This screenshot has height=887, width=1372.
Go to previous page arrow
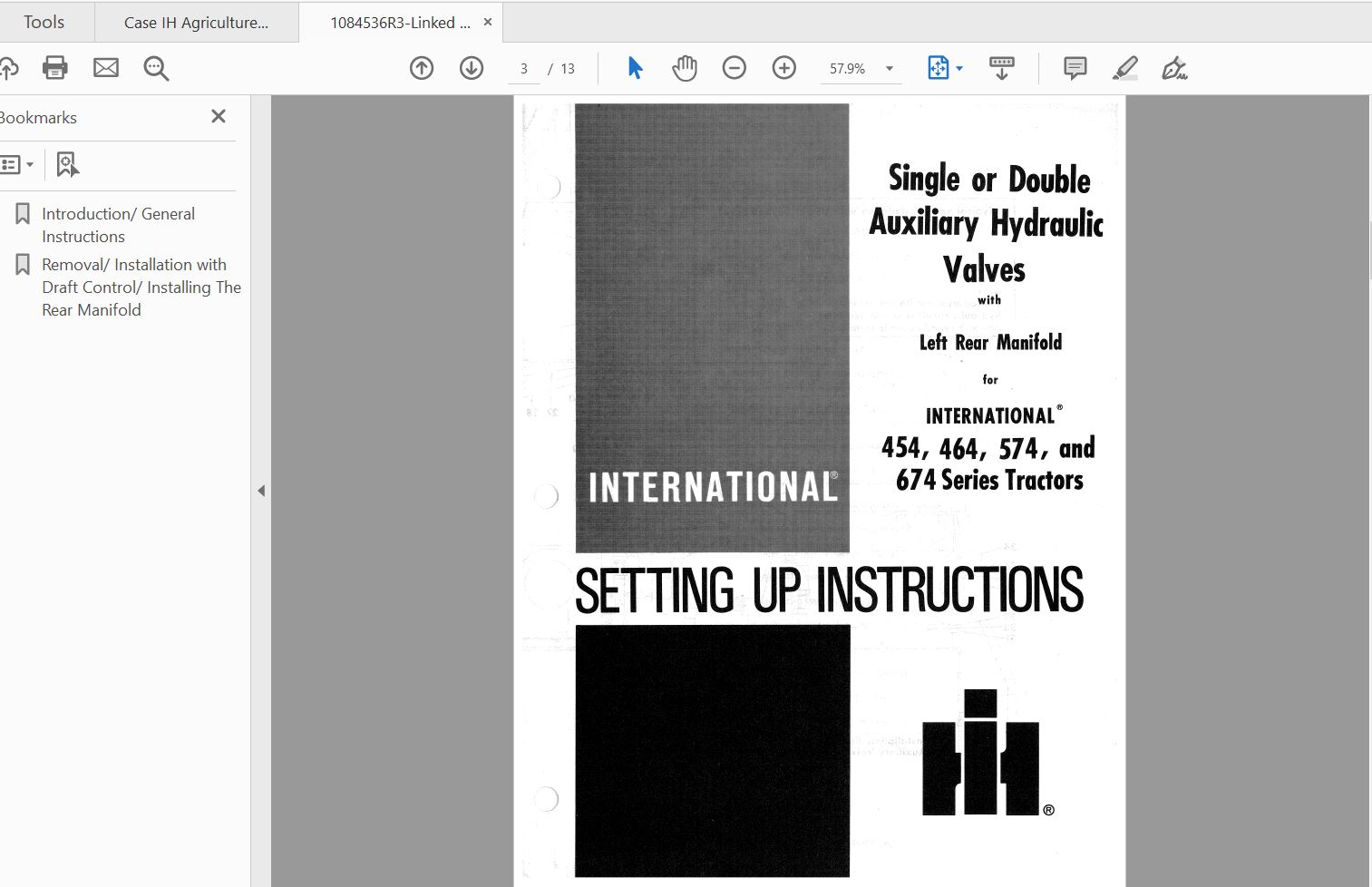pos(422,68)
